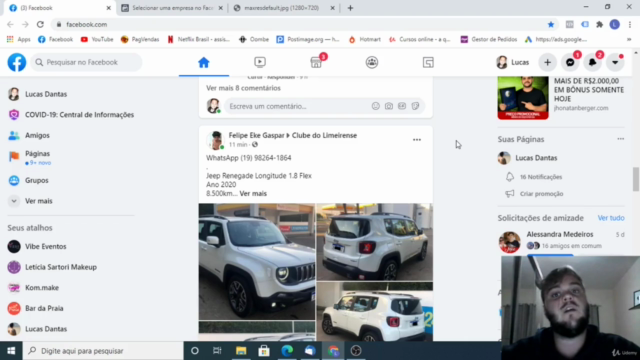This screenshot has width=640, height=360.
Task: Open the Gaming tab in top navigation
Action: coord(428,62)
